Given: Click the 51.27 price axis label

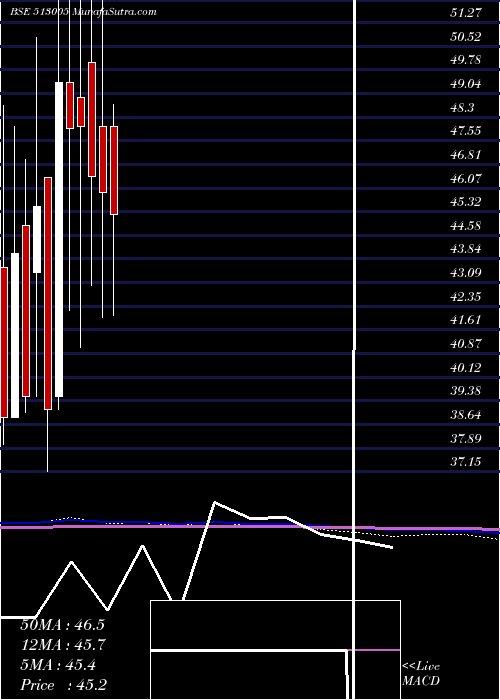Looking at the screenshot, I should point(466,13).
